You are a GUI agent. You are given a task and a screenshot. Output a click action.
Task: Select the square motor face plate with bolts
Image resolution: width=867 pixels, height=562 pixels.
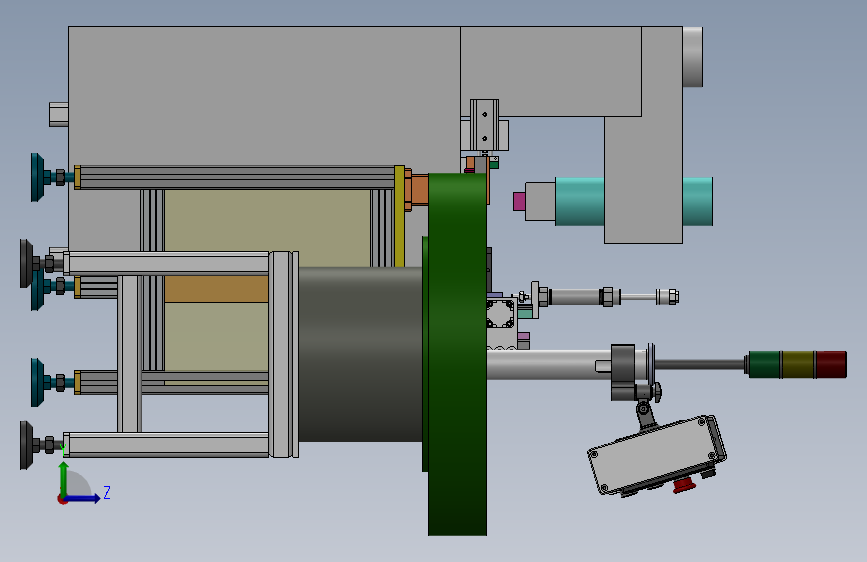tap(500, 314)
